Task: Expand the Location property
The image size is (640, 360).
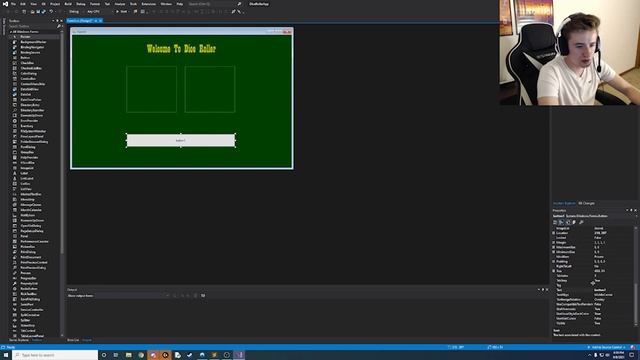Action: [553, 233]
